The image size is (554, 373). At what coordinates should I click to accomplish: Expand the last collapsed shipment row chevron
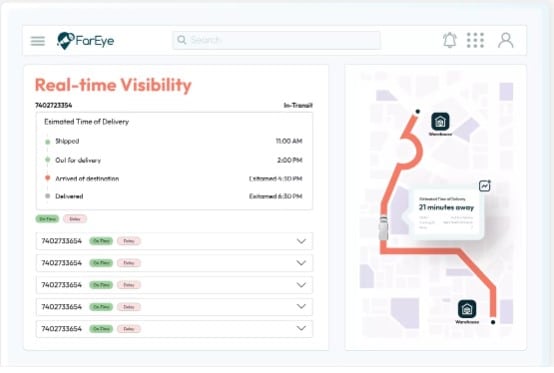point(301,328)
